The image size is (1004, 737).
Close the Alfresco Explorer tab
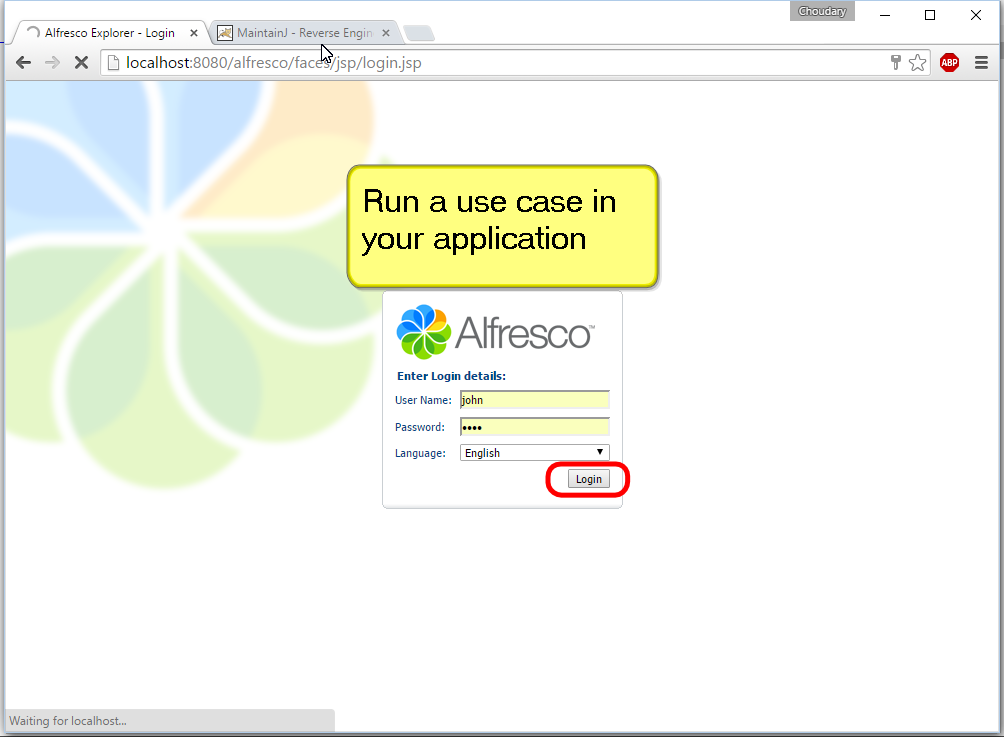pyautogui.click(x=194, y=33)
